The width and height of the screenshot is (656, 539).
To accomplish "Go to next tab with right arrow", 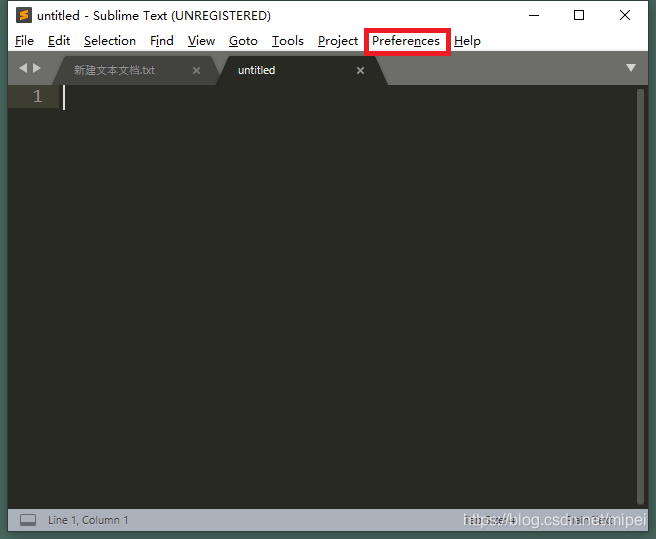I will coord(37,68).
